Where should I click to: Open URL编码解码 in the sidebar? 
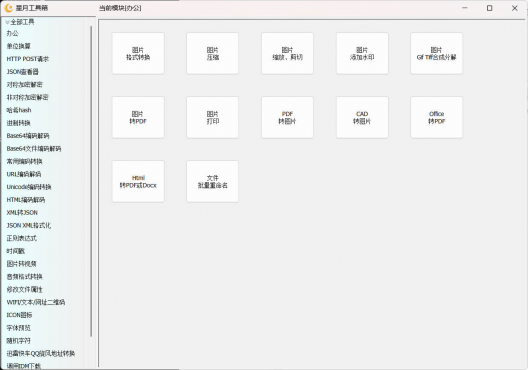tap(24, 174)
